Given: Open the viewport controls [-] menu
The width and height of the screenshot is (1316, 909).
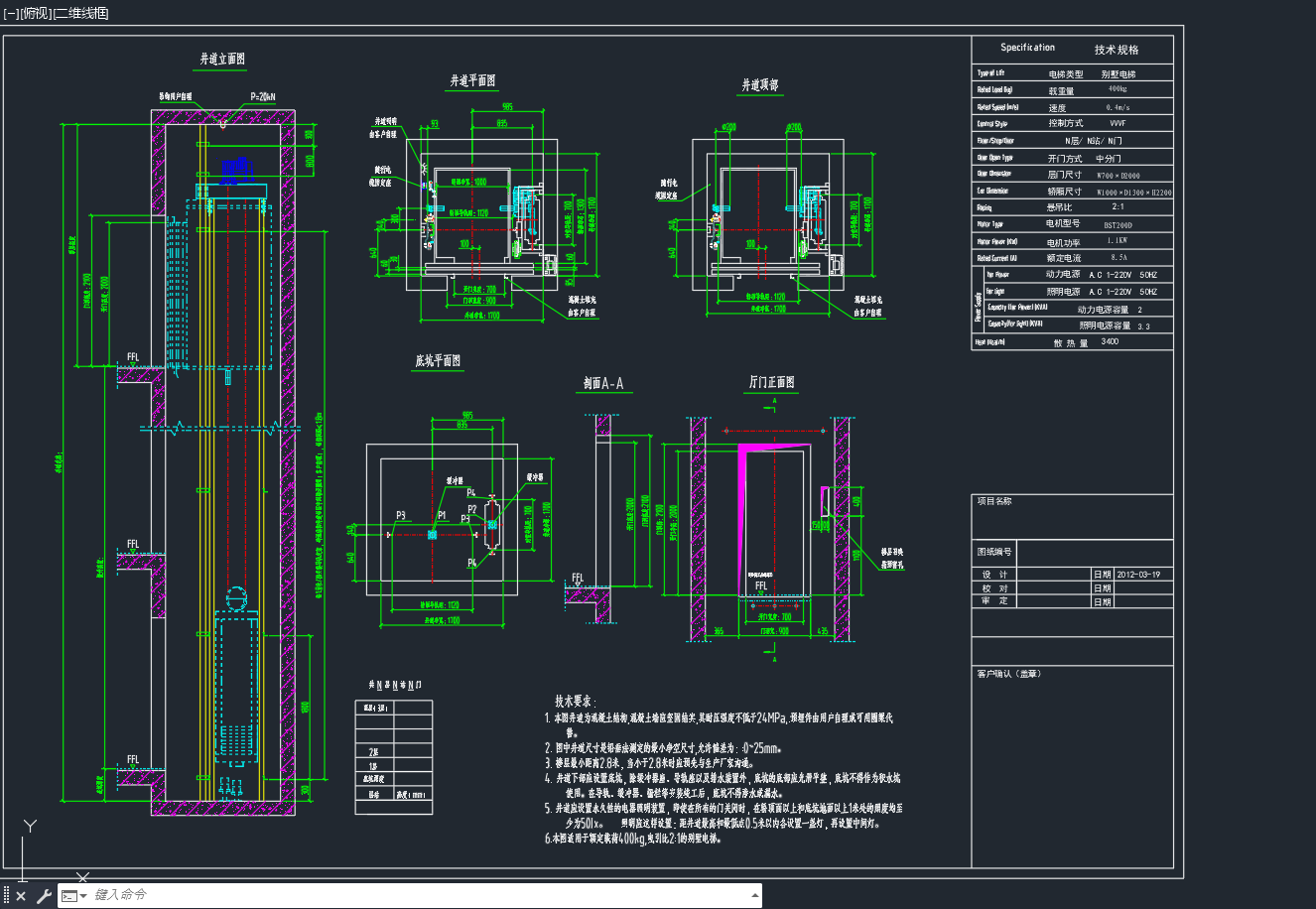Looking at the screenshot, I should coord(11,13).
